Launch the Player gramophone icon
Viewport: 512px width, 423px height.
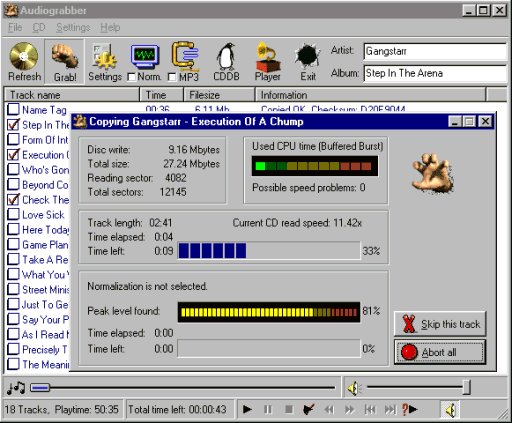(267, 57)
